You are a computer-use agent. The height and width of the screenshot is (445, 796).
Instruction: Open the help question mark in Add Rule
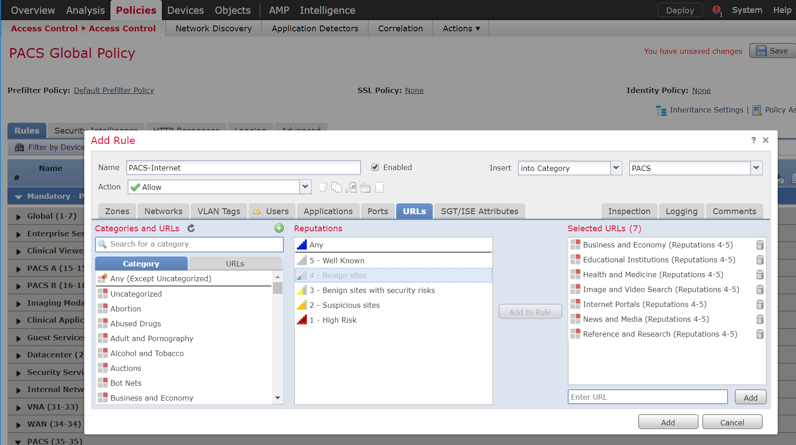coord(753,141)
